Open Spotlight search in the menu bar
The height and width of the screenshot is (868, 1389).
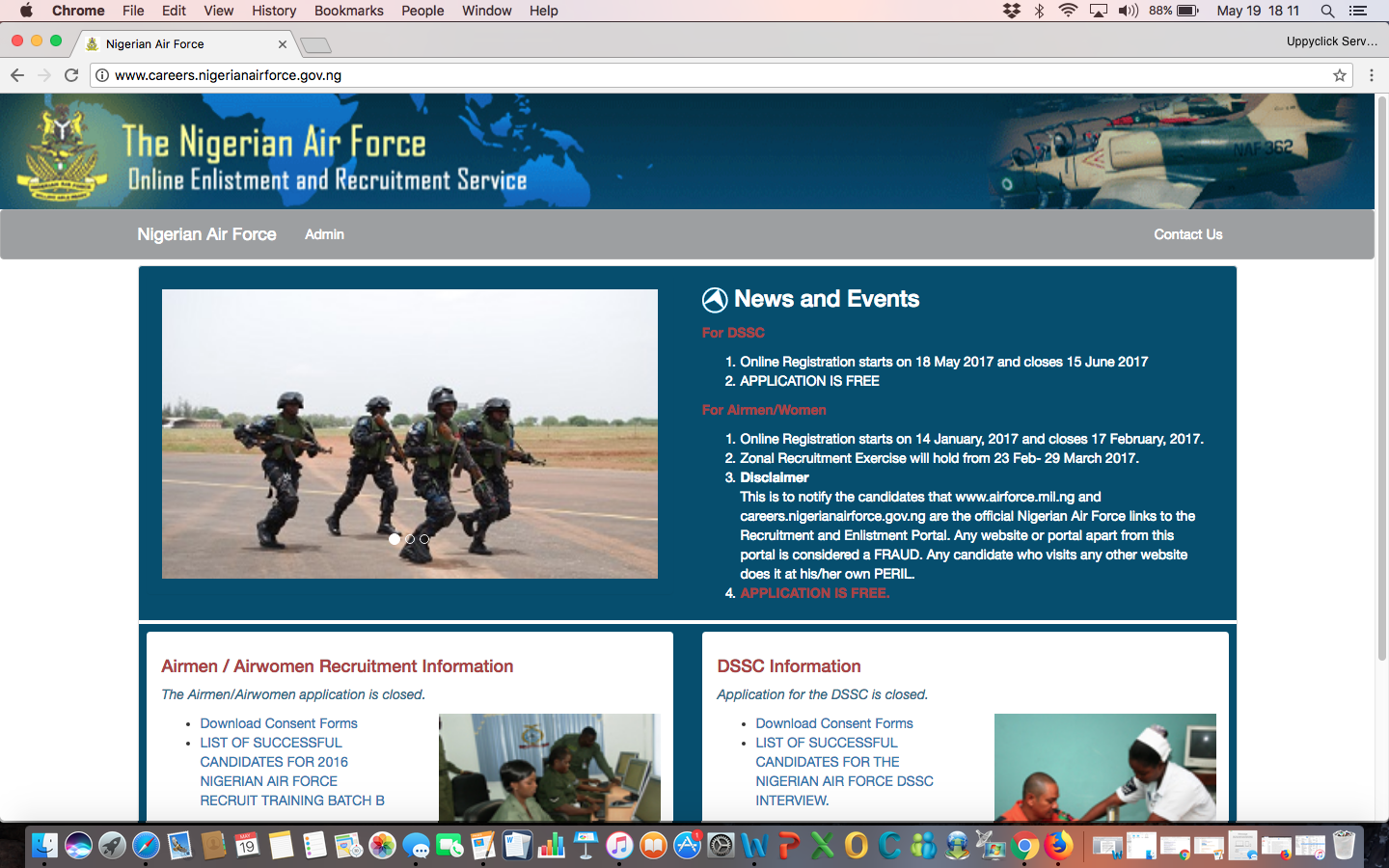[x=1327, y=11]
